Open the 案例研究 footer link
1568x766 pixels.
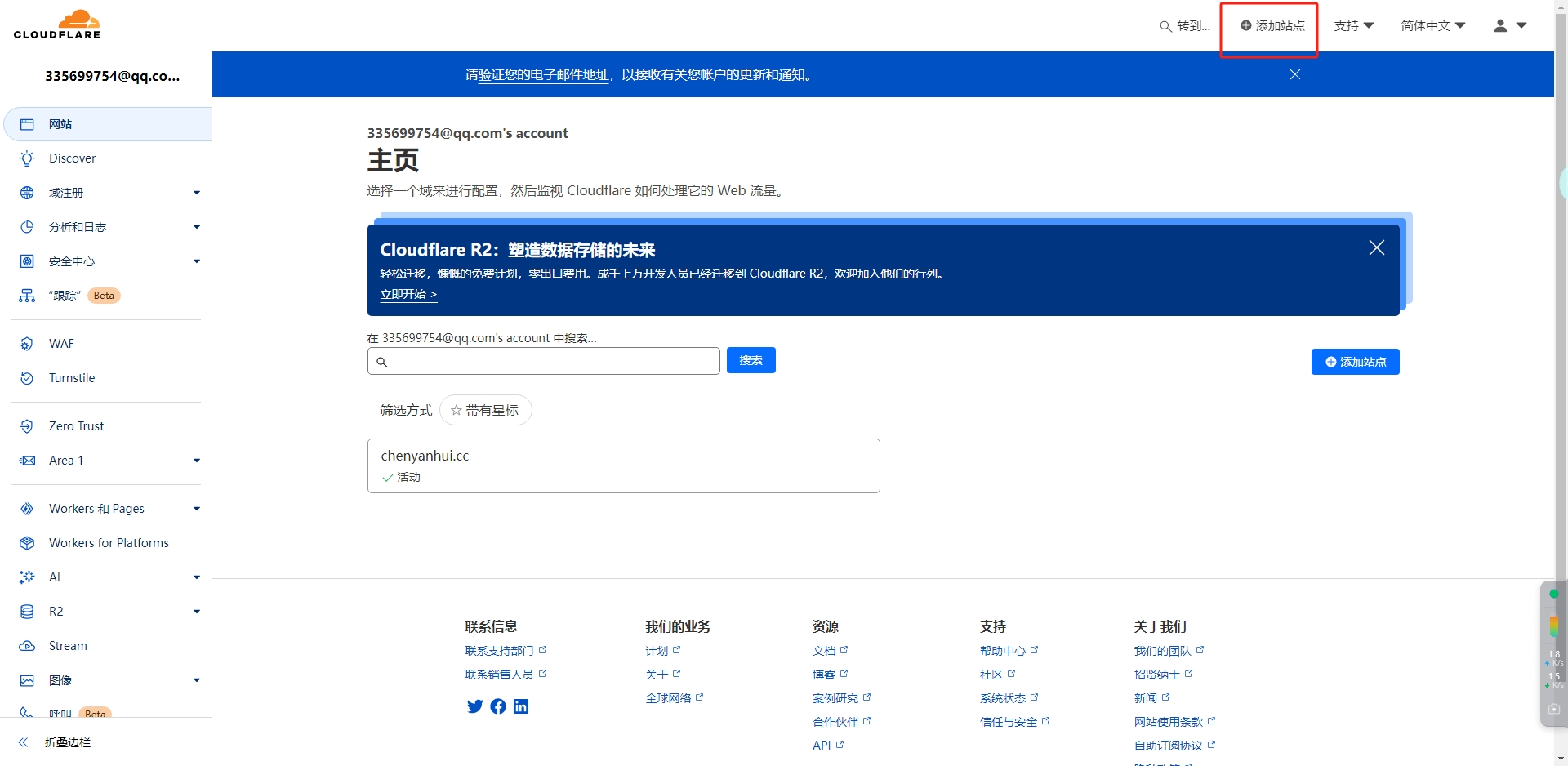[x=842, y=698]
